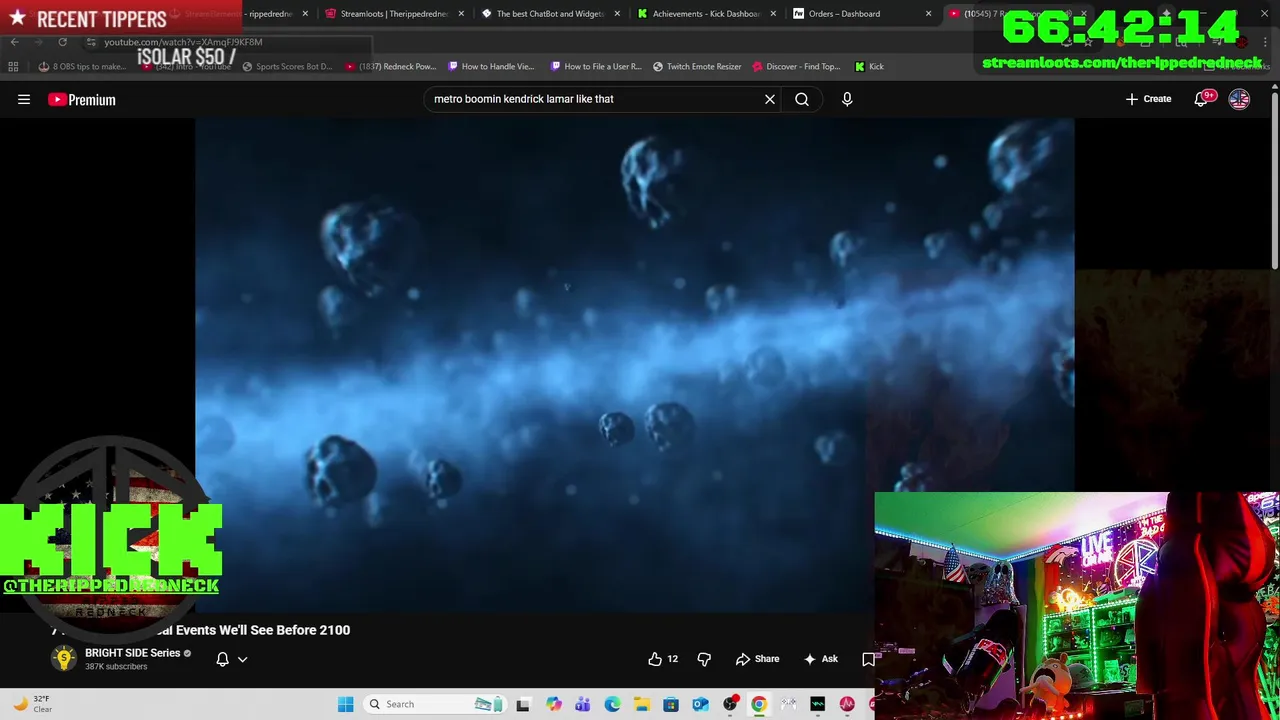Viewport: 1280px width, 720px height.
Task: Open the Create menu
Action: point(1148,99)
